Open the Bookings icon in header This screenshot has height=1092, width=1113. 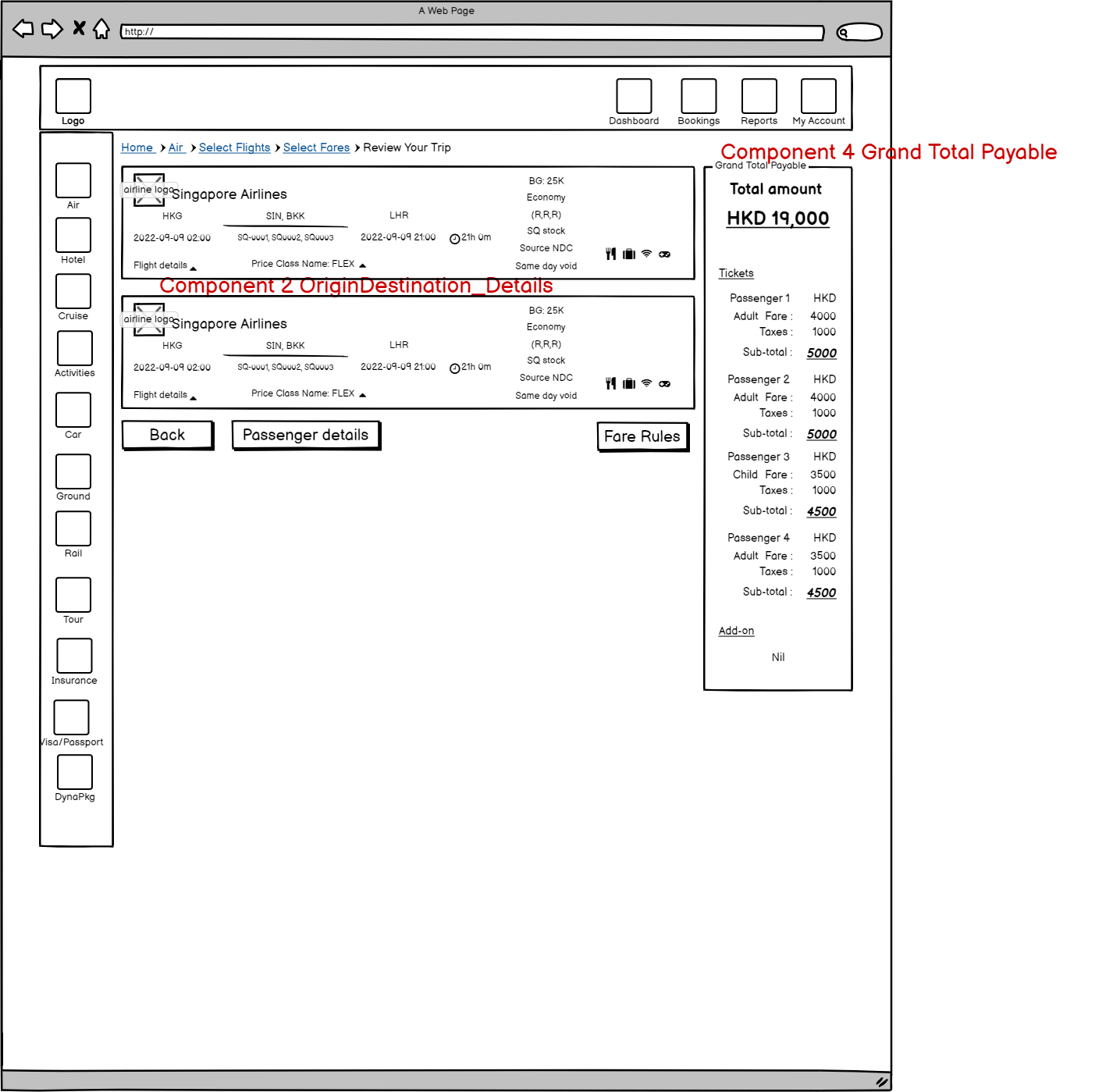coord(699,97)
